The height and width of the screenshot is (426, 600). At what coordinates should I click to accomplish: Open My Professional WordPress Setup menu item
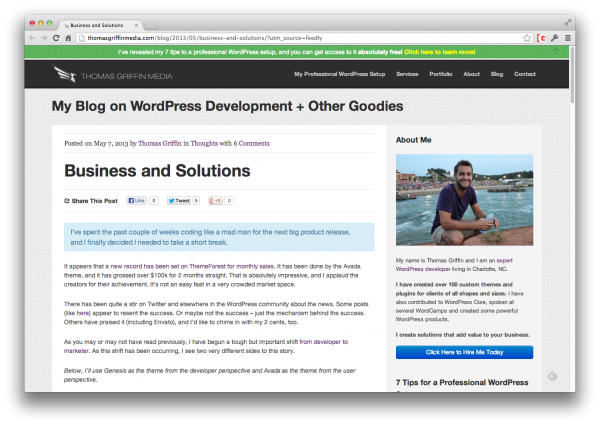click(339, 74)
